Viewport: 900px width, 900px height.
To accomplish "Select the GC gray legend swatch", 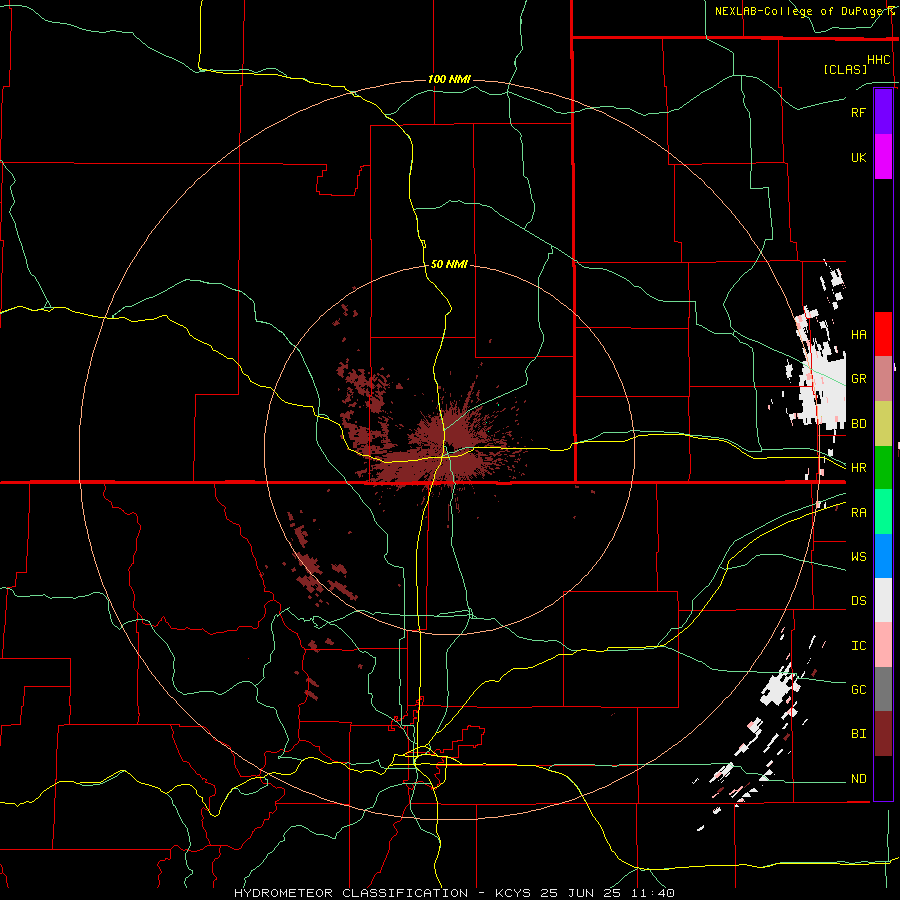I will point(883,689).
